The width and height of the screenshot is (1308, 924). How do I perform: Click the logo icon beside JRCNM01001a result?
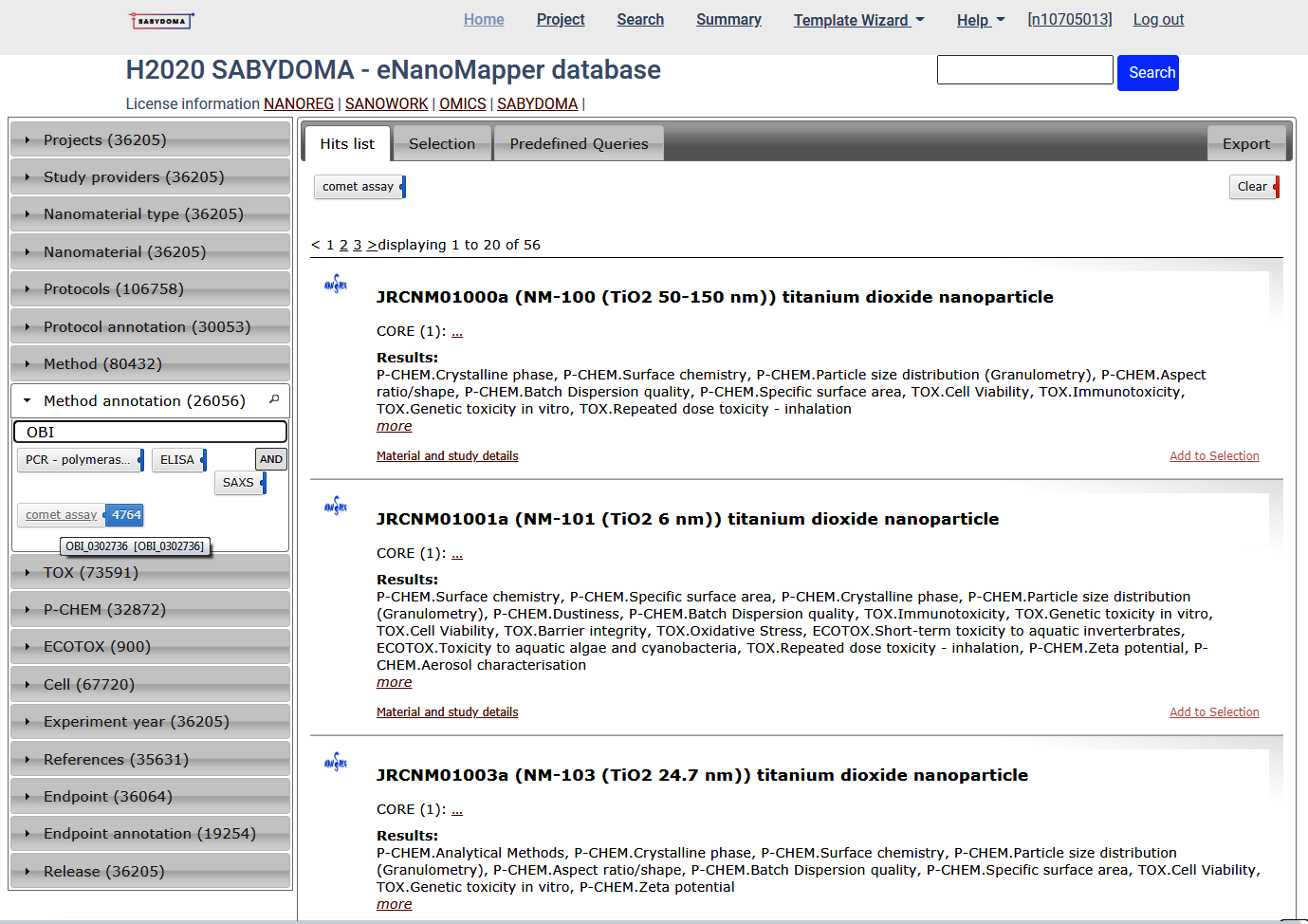tap(336, 507)
